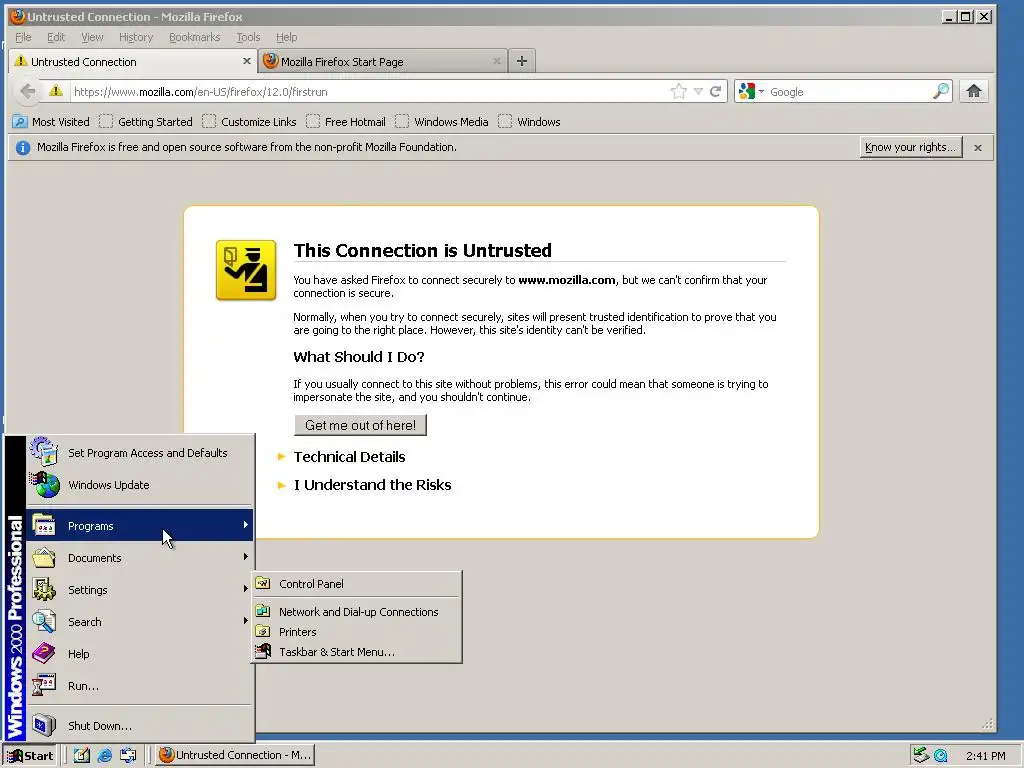1024x768 pixels.
Task: Open the Help menu in Firefox menu bar
Action: click(x=286, y=37)
